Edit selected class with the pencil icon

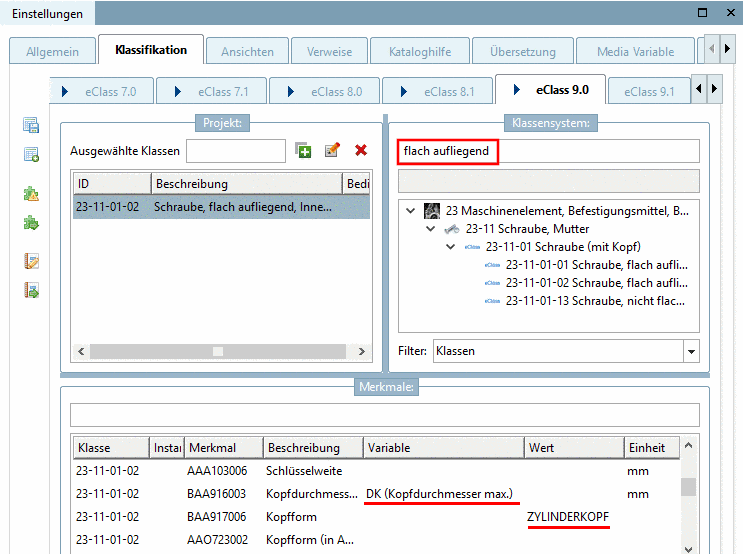[x=332, y=150]
